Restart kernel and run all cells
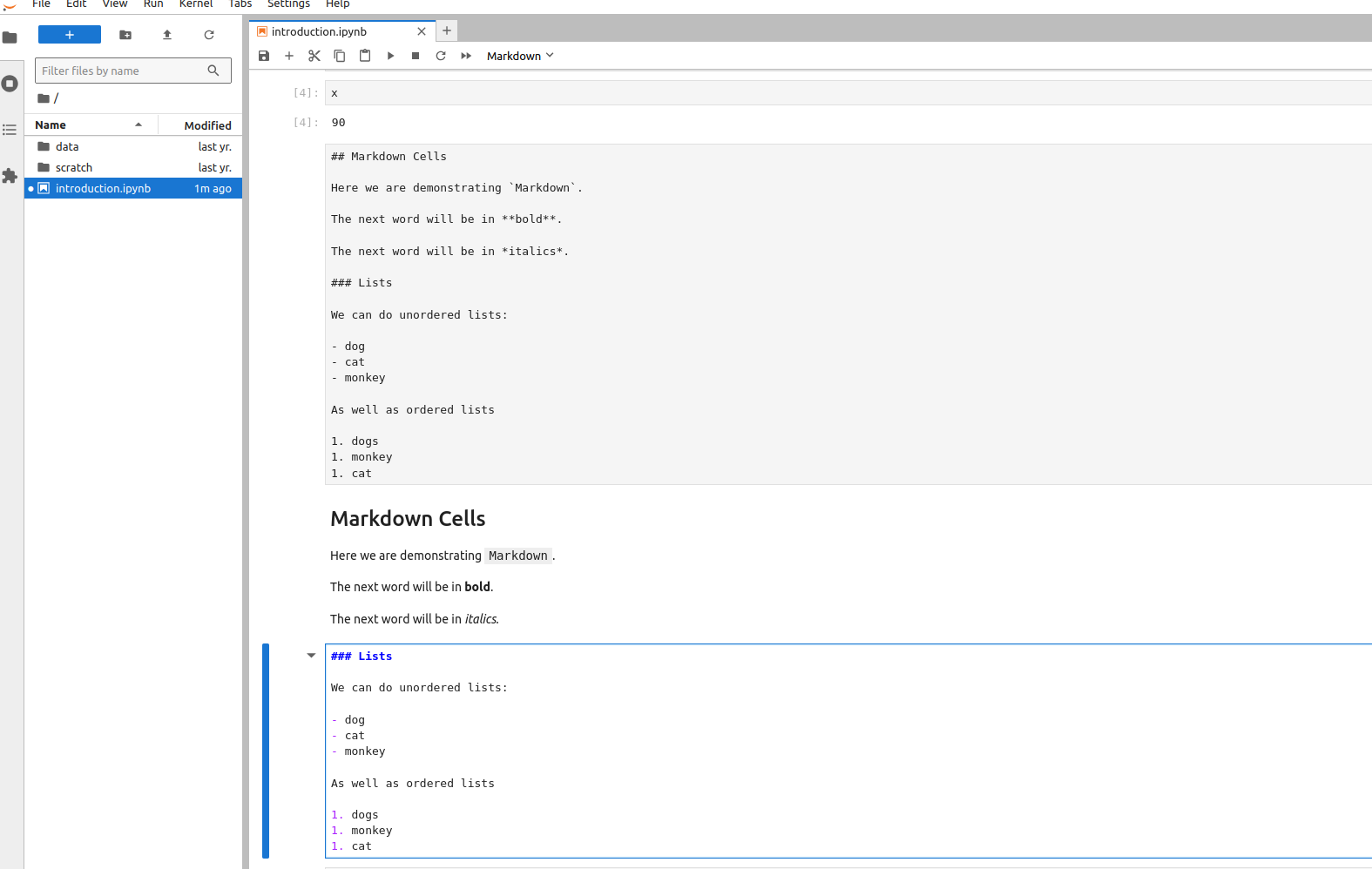Viewport: 1372px width, 869px height. [466, 56]
